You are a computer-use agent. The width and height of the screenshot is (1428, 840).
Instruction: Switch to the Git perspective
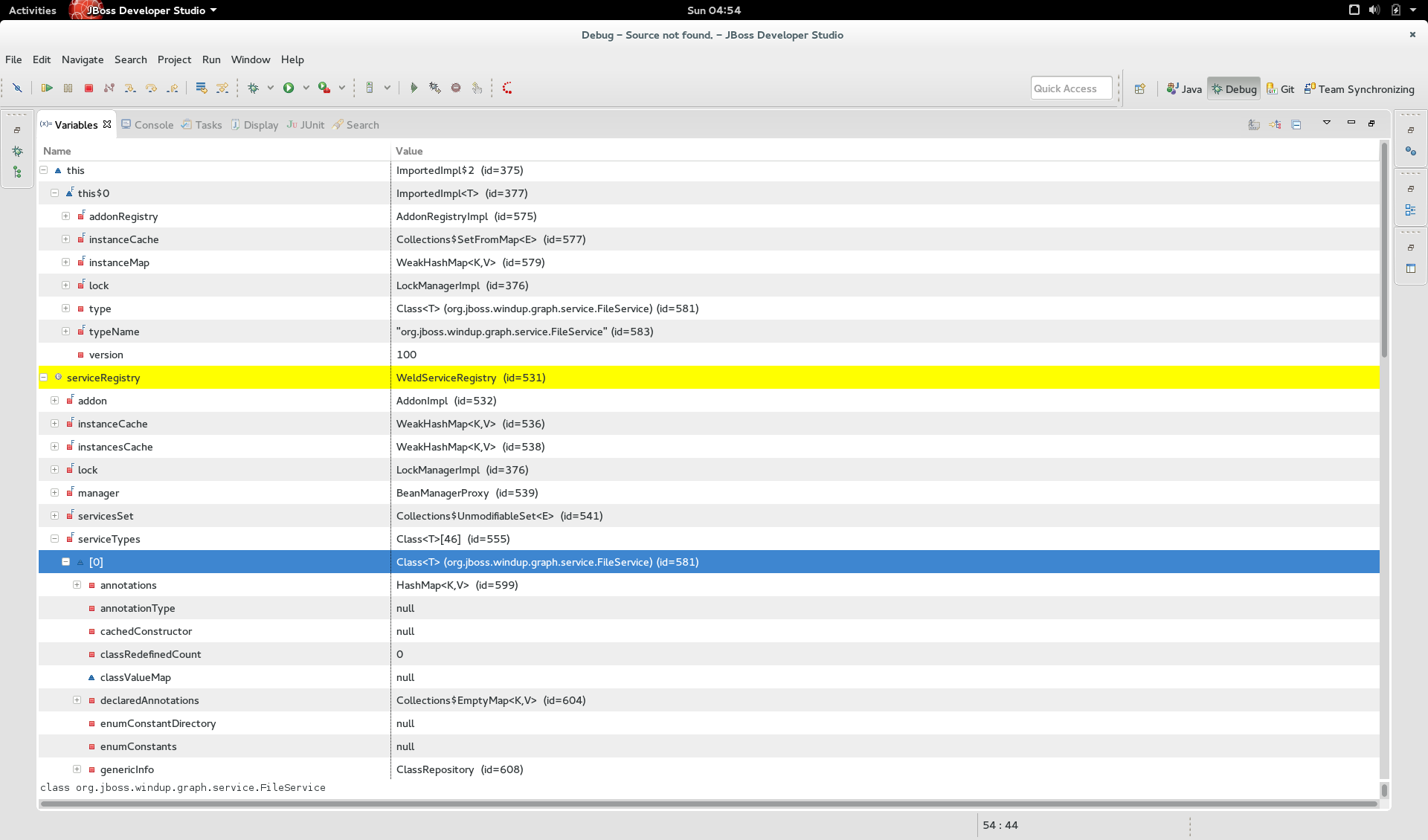(x=1280, y=88)
